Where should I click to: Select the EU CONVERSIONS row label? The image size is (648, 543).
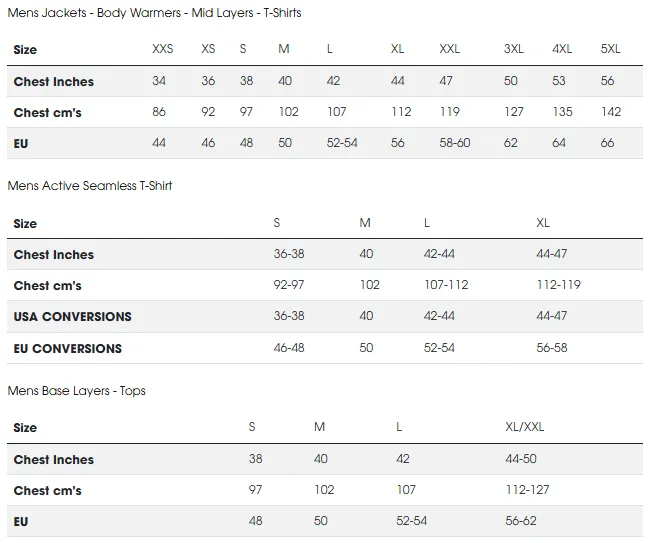[68, 348]
